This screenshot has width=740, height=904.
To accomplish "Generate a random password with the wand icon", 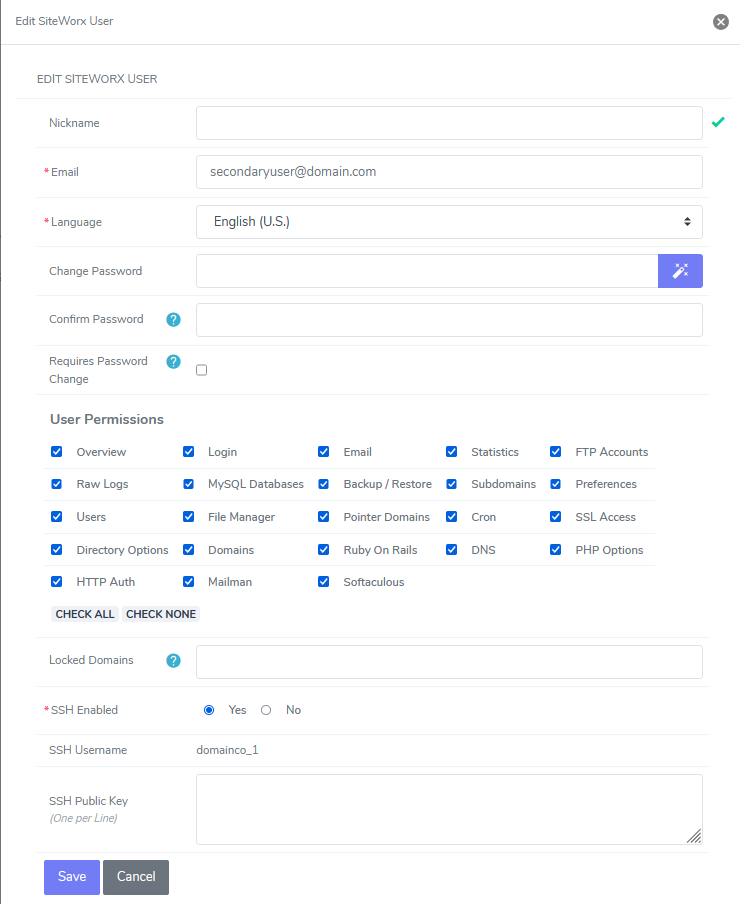I will [680, 270].
